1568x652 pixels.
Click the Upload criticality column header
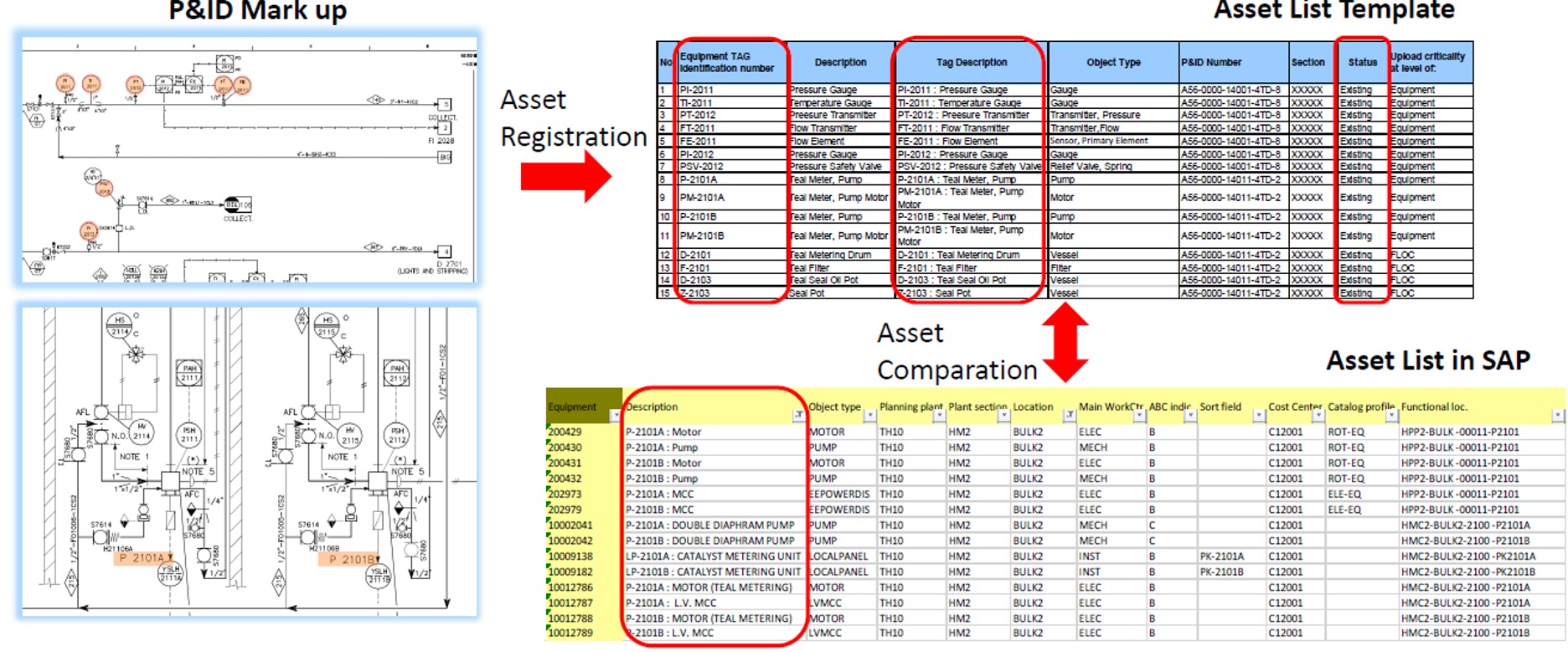point(1431,62)
